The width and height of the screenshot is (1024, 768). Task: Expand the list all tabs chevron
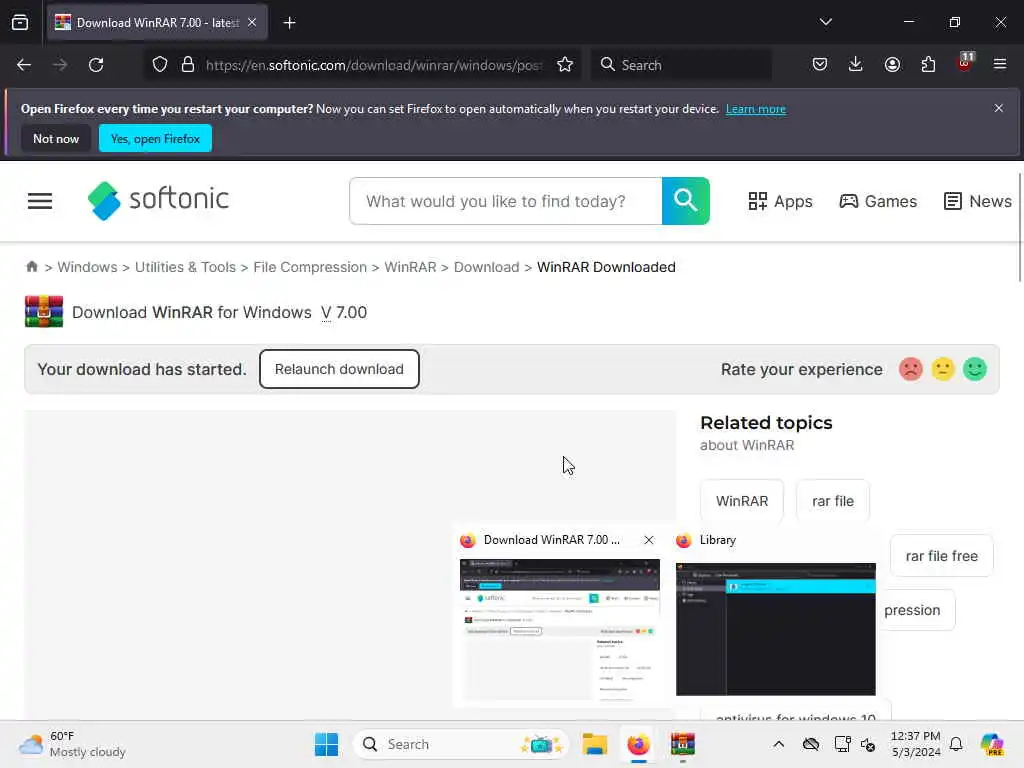click(825, 22)
